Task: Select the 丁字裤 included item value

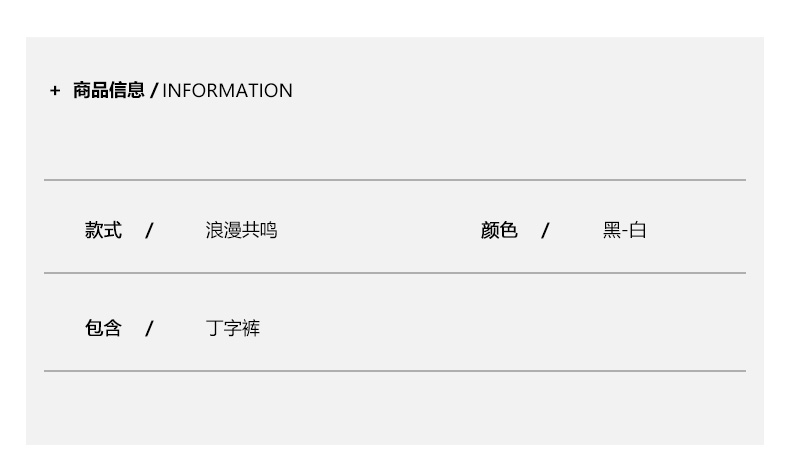Action: click(x=233, y=329)
